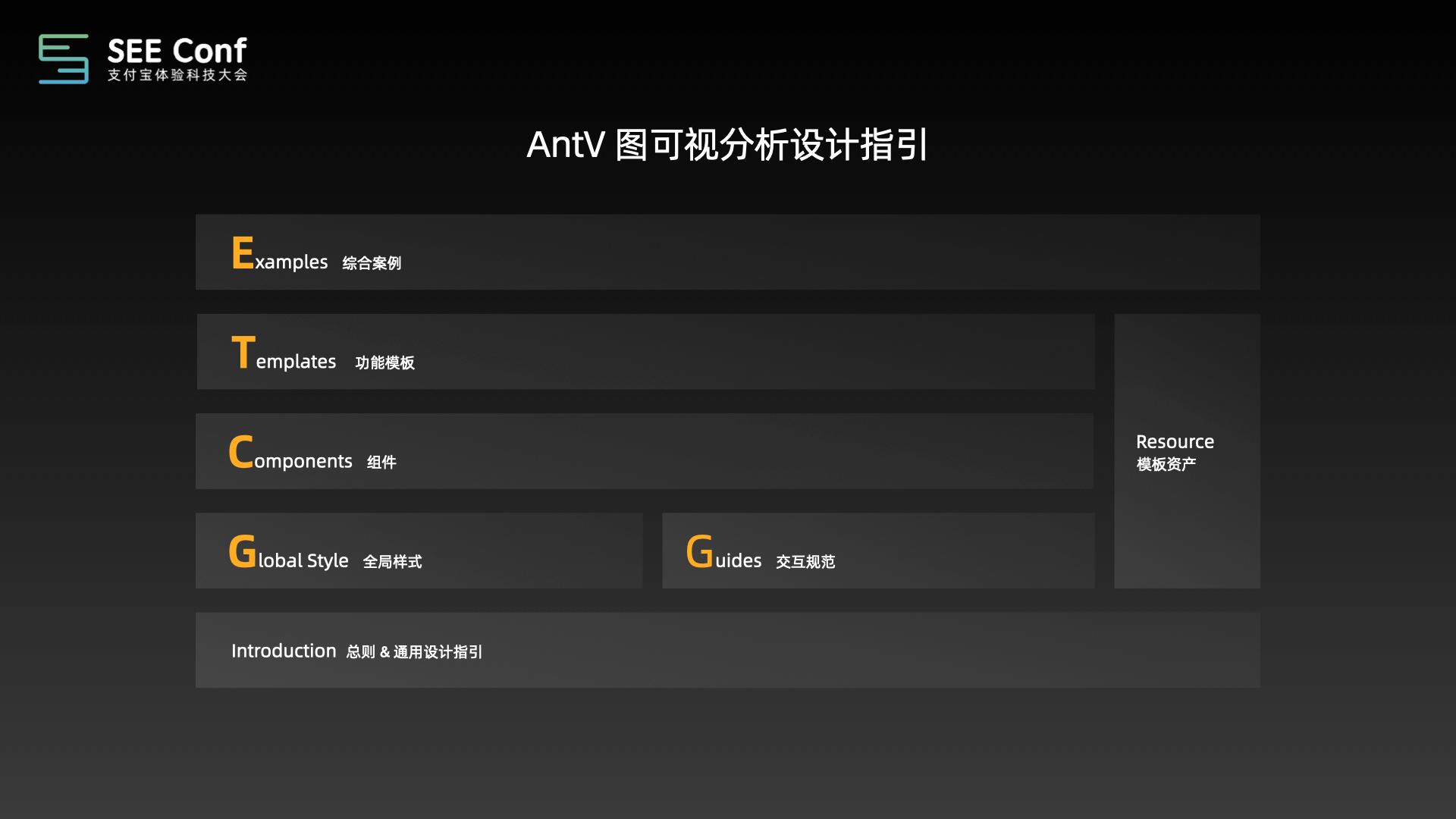Click the orange G of Global Style
This screenshot has height=819, width=1456.
[243, 551]
